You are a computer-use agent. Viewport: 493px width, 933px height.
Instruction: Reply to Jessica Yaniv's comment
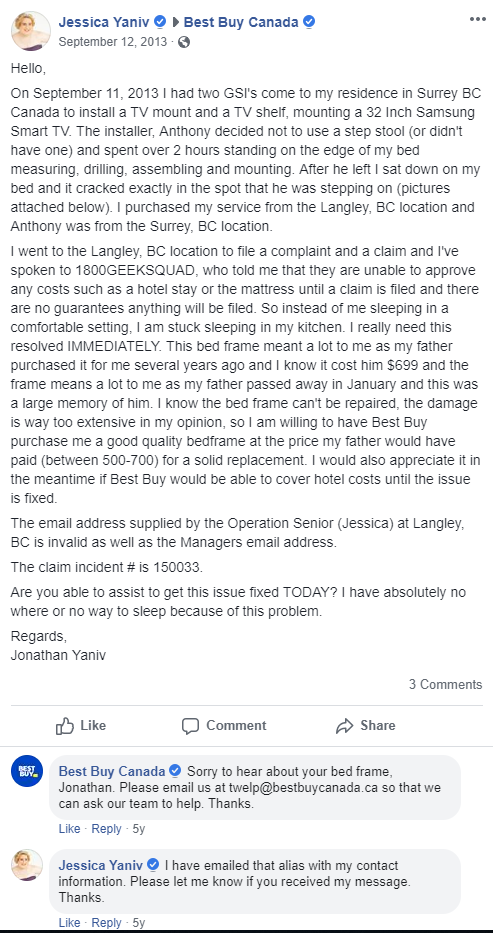tap(106, 922)
